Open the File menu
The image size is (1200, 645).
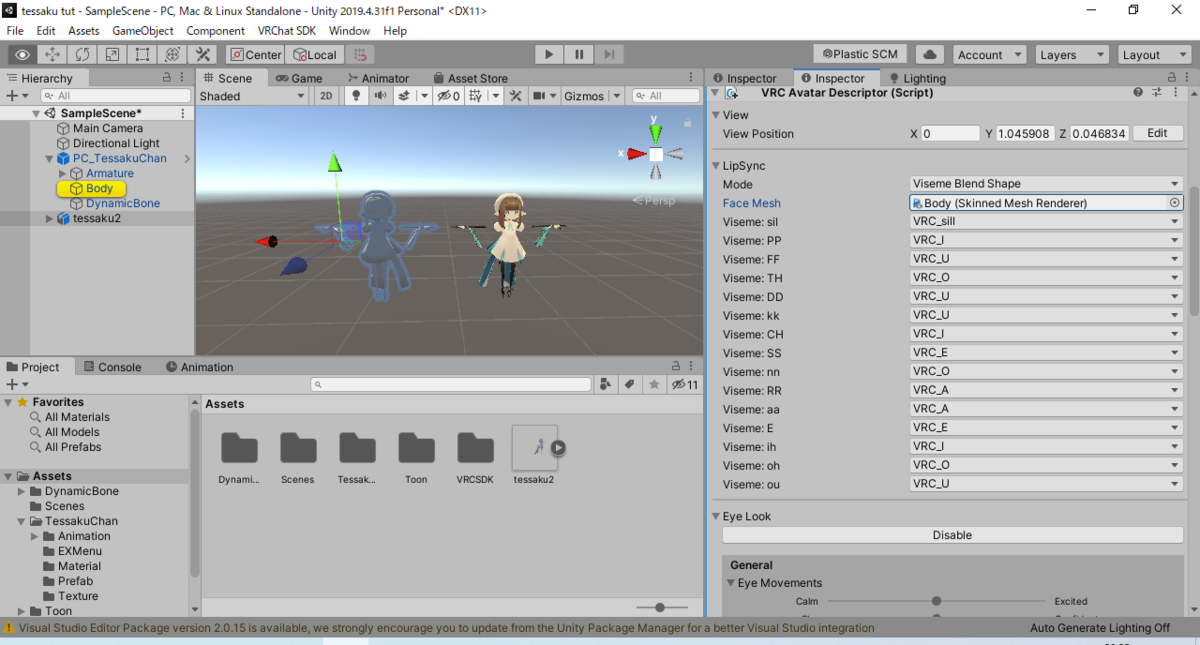pyautogui.click(x=16, y=31)
